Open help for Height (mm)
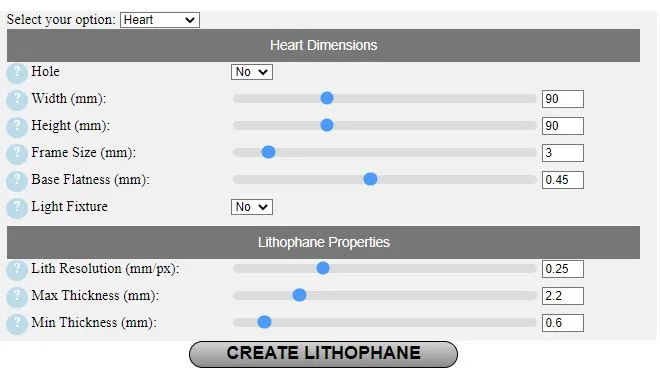This screenshot has height=388, width=660. (x=17, y=127)
